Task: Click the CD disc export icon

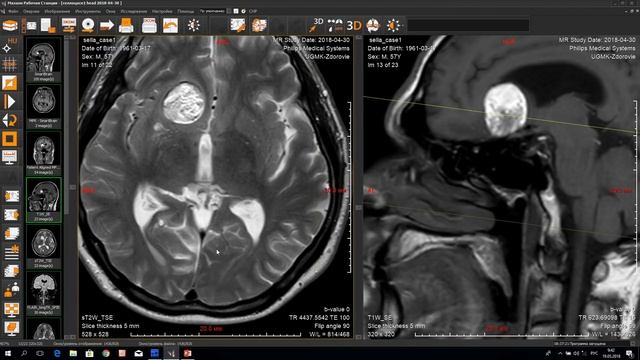Action: (x=88, y=25)
